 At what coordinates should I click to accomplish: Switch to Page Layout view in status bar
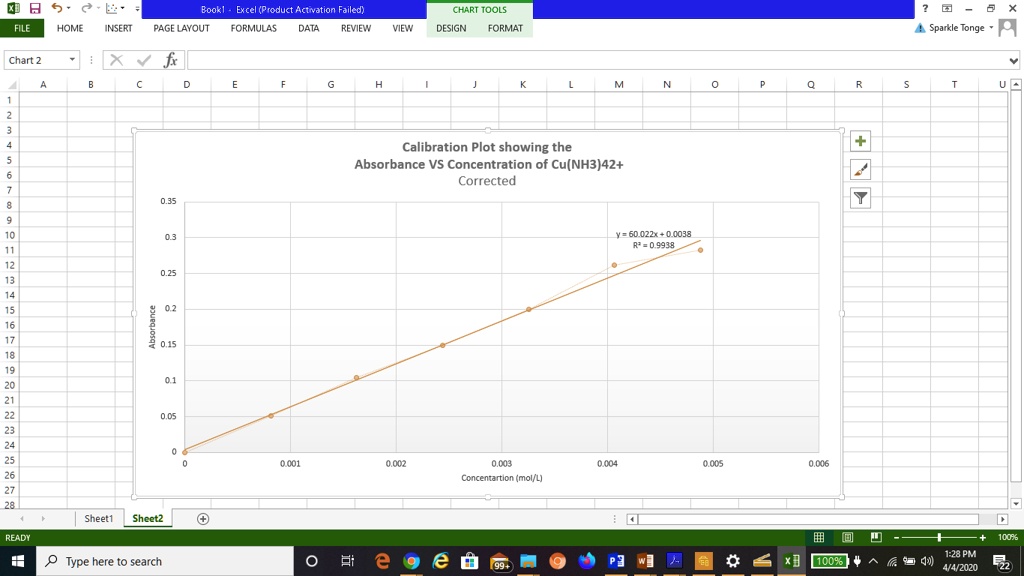tap(848, 537)
